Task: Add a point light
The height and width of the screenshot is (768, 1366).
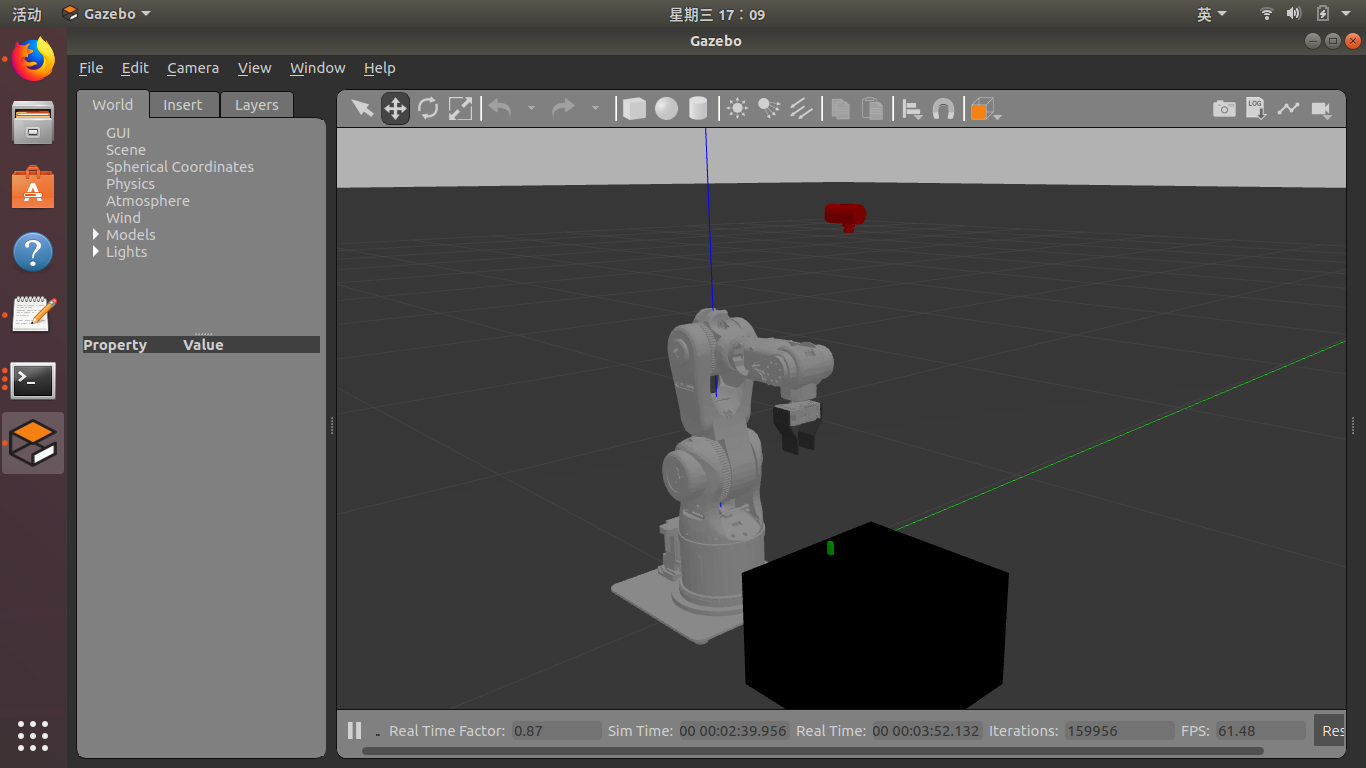Action: click(737, 108)
